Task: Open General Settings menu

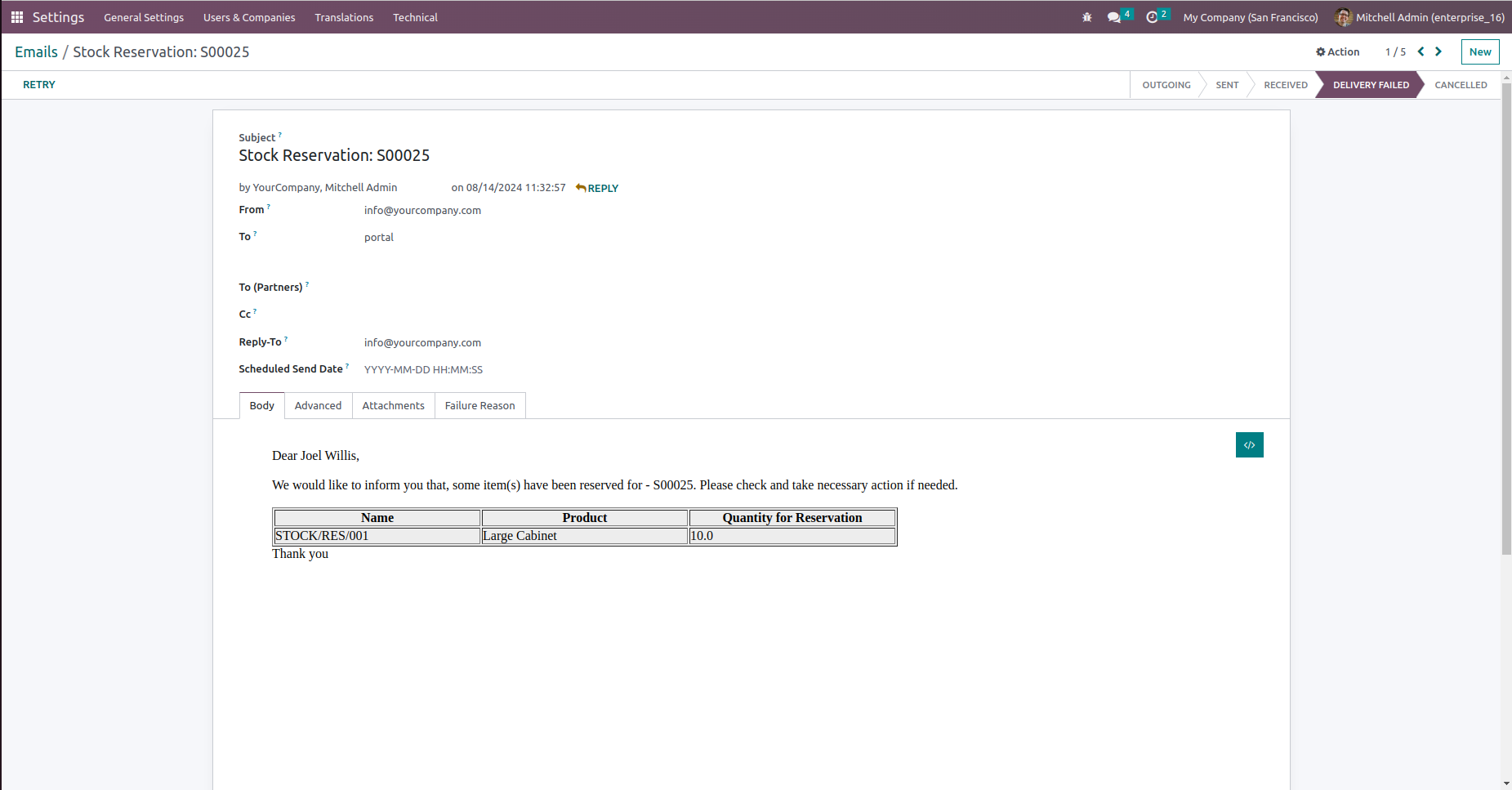Action: (x=144, y=17)
